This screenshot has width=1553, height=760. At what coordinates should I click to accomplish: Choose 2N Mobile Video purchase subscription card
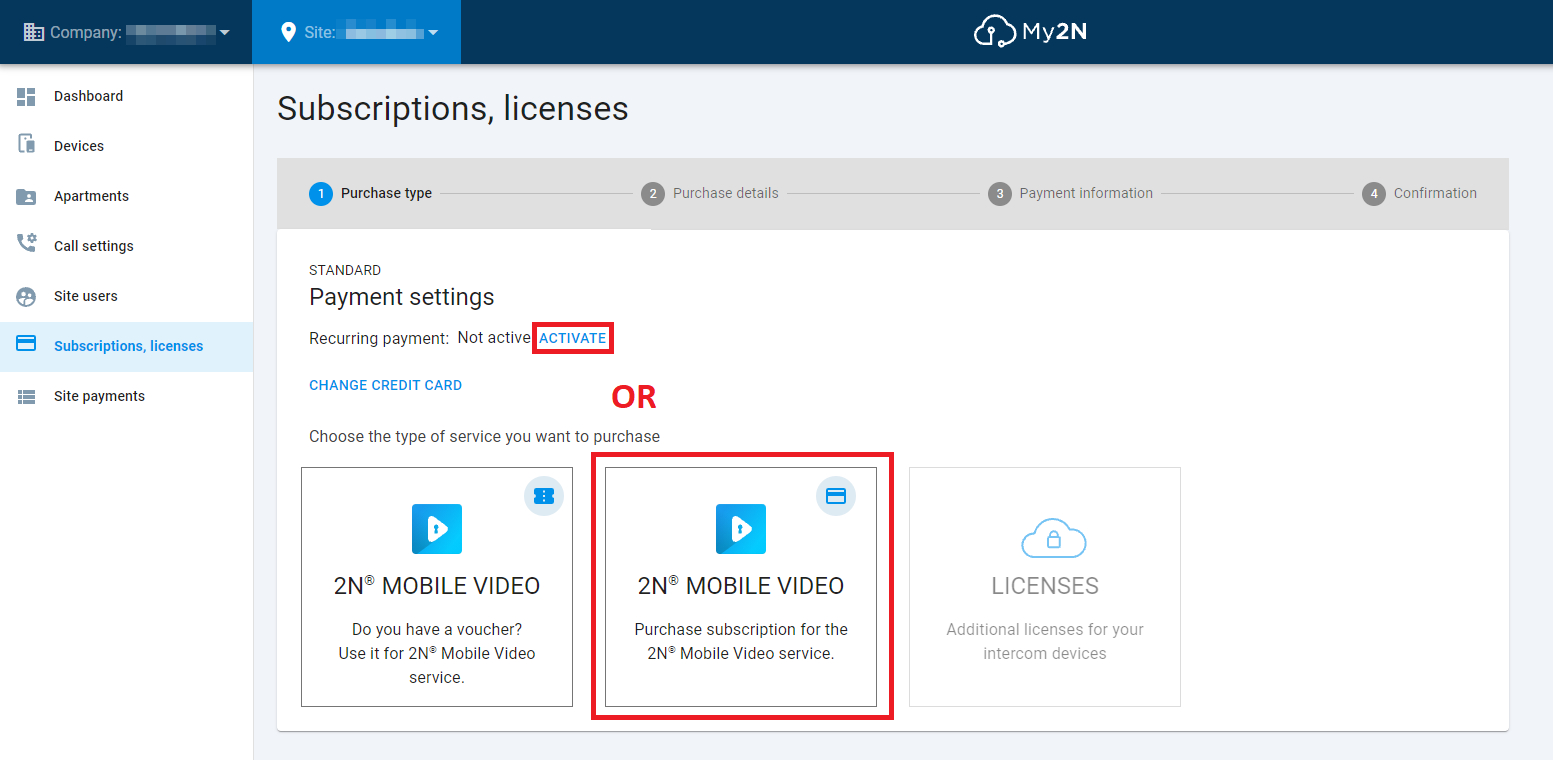[x=741, y=587]
